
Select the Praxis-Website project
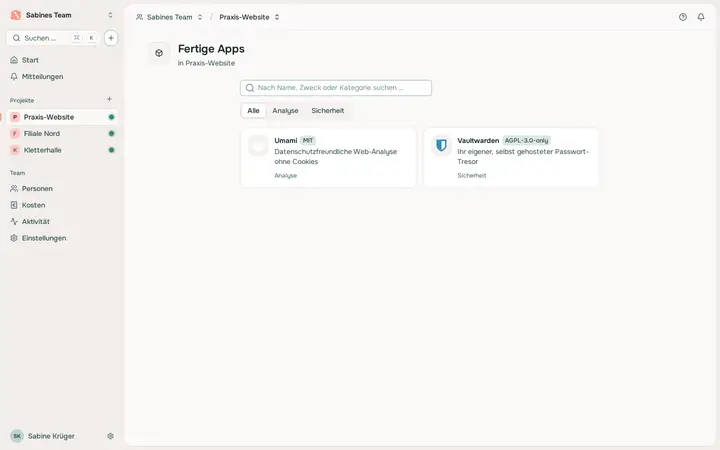coord(62,117)
